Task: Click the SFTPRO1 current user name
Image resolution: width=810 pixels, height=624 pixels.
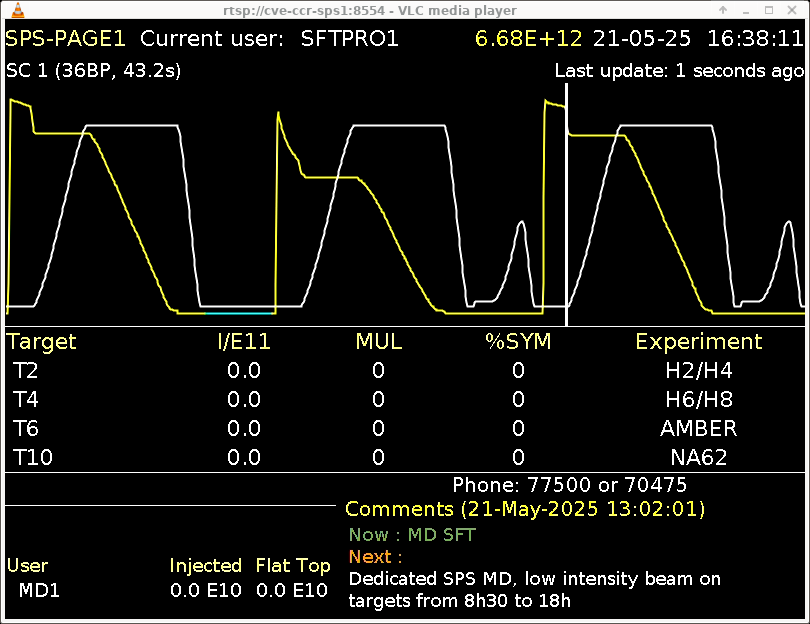Action: 350,39
